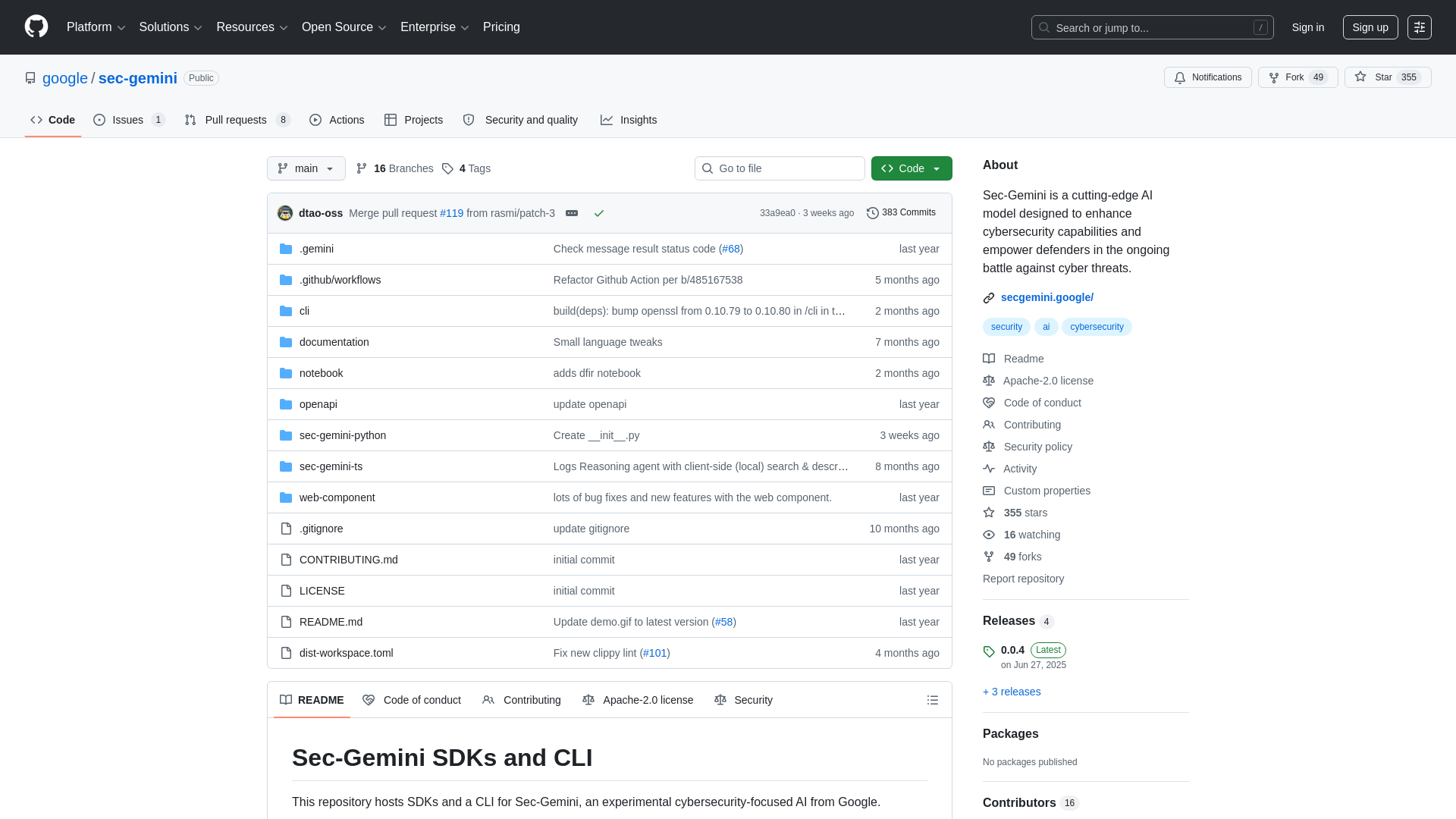Viewport: 1456px width, 819px height.
Task: Click Report repository
Action: click(1023, 579)
